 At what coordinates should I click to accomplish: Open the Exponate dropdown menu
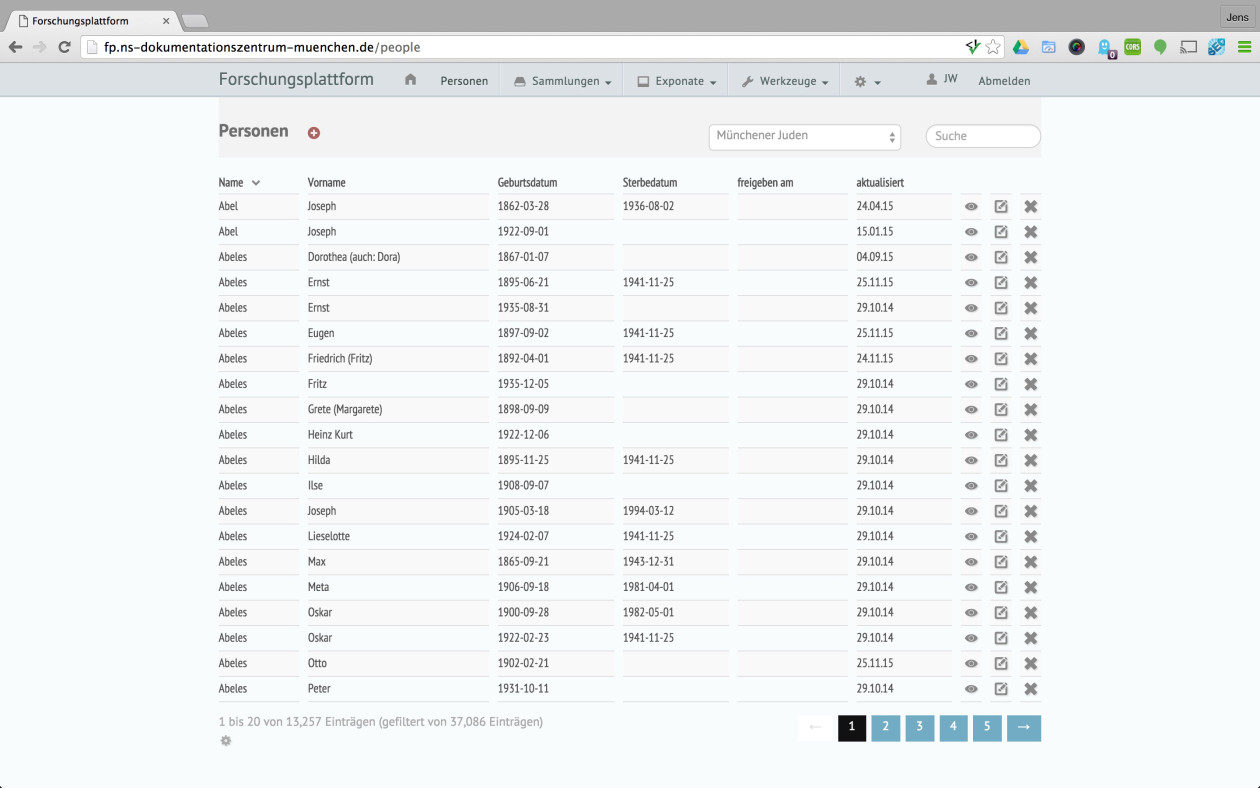tap(677, 81)
